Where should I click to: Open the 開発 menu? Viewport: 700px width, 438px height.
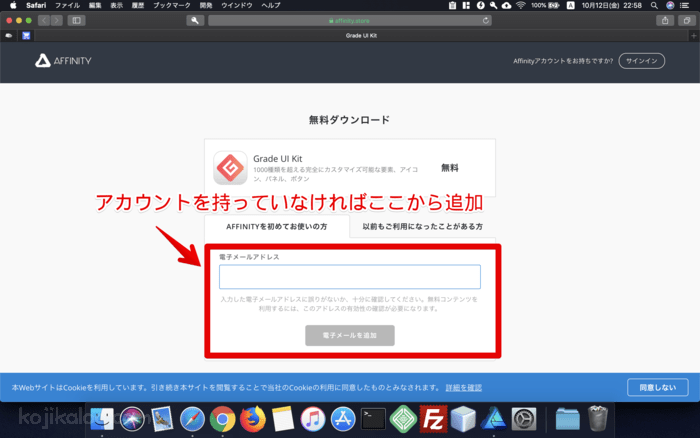coord(206,5)
